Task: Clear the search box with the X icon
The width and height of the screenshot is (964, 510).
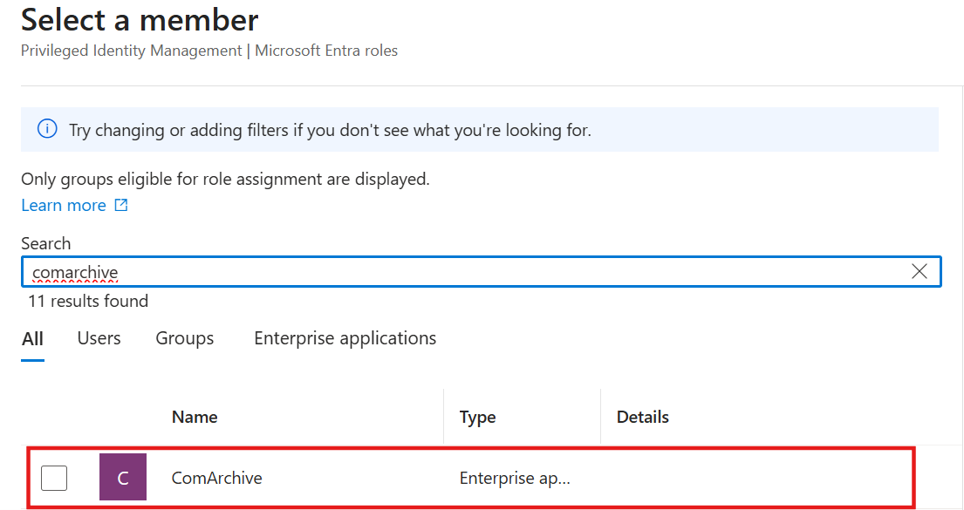Action: tap(919, 272)
